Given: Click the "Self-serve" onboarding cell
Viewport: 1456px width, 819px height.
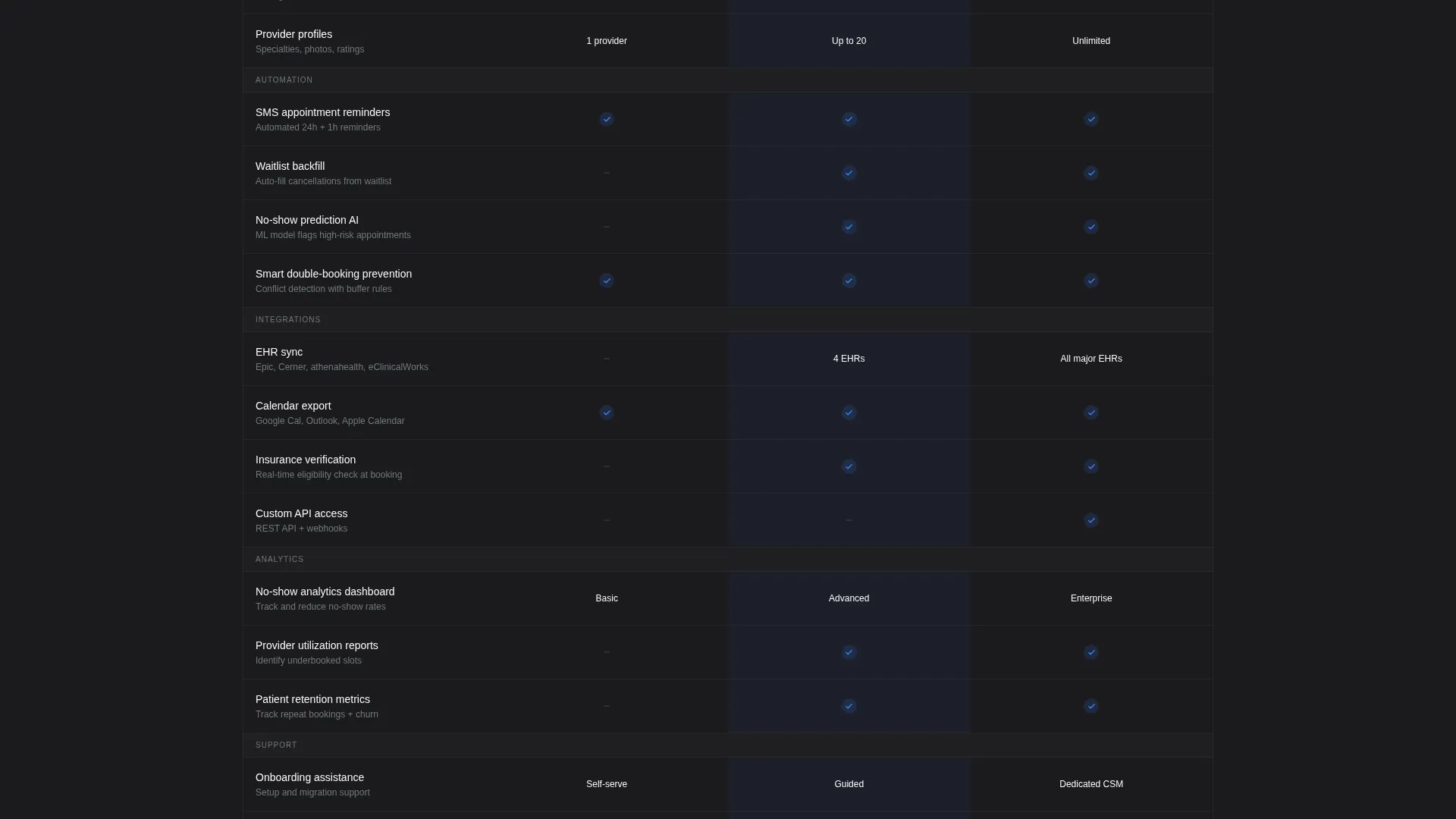Looking at the screenshot, I should [x=607, y=784].
